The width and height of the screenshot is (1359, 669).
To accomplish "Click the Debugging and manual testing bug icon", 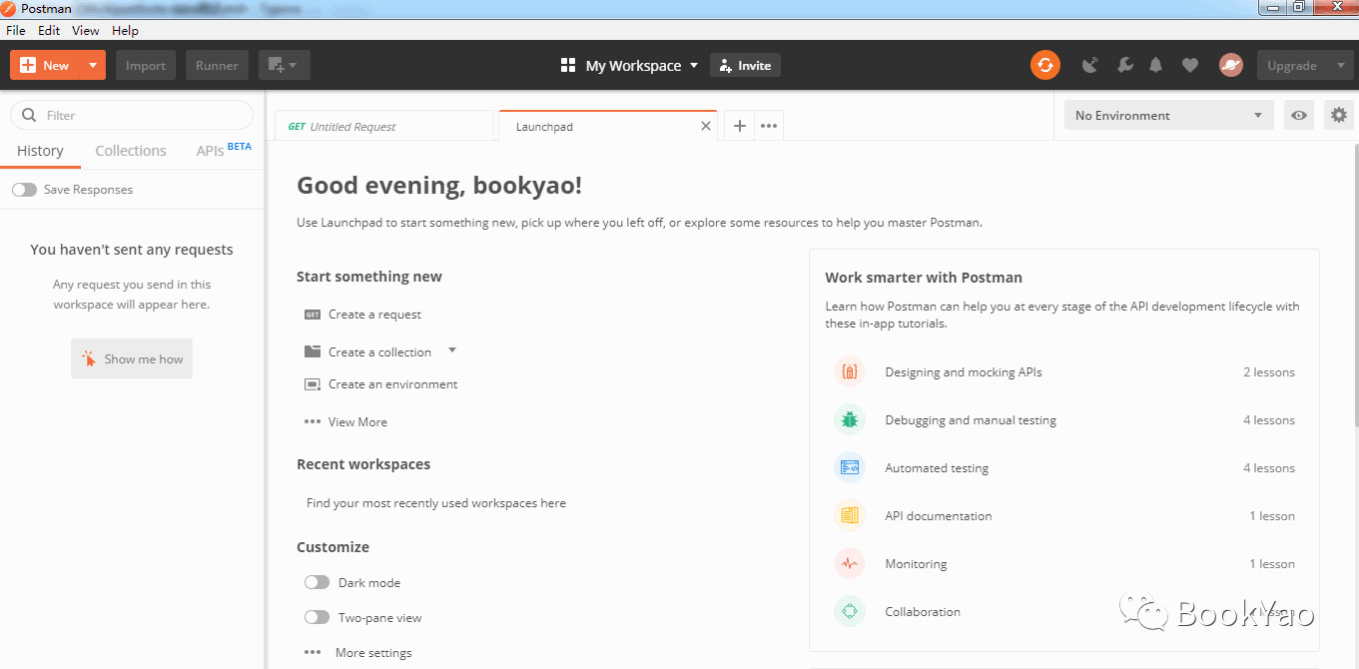I will (x=850, y=420).
